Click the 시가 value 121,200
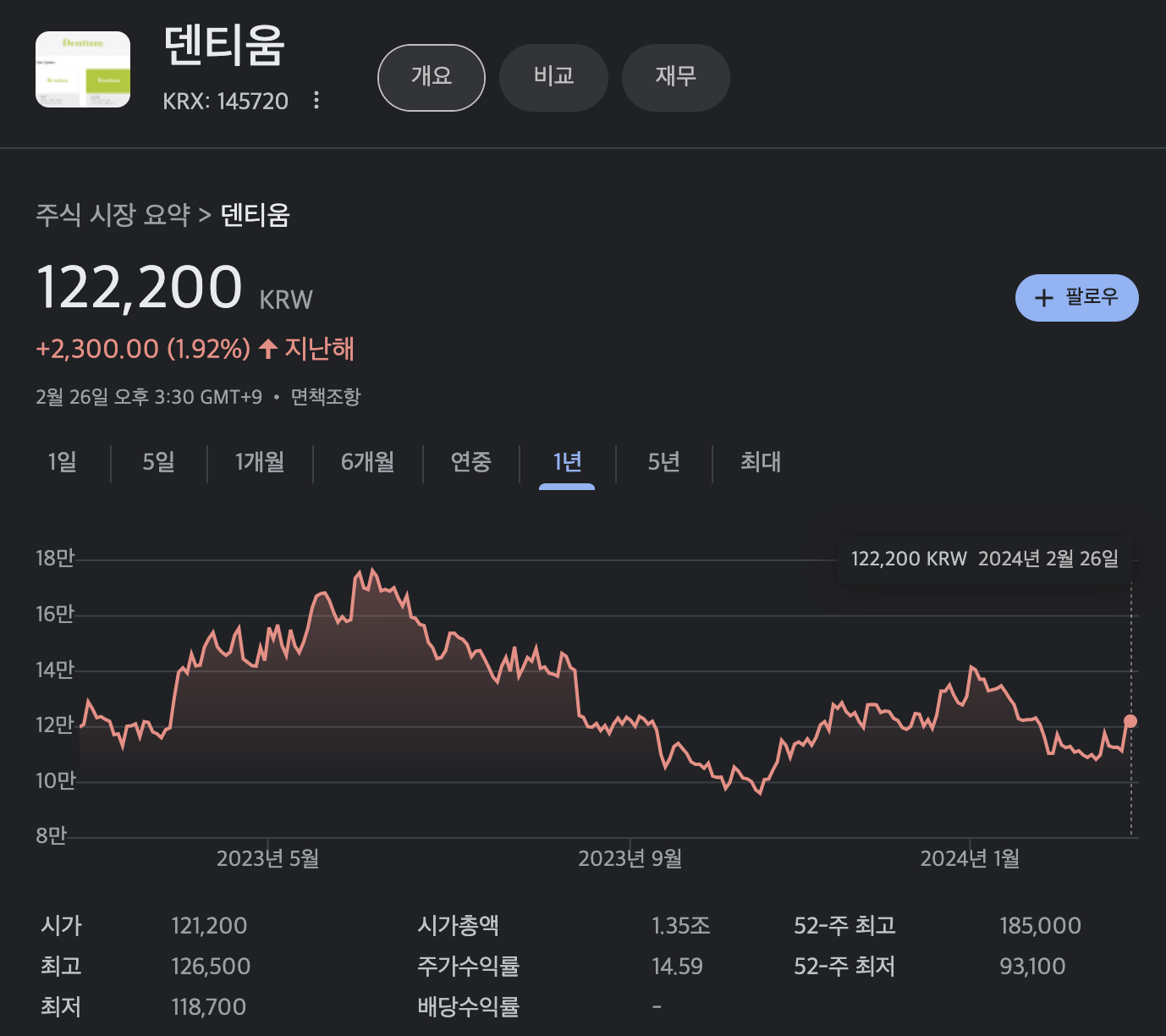This screenshot has height=1036, width=1166. [209, 926]
